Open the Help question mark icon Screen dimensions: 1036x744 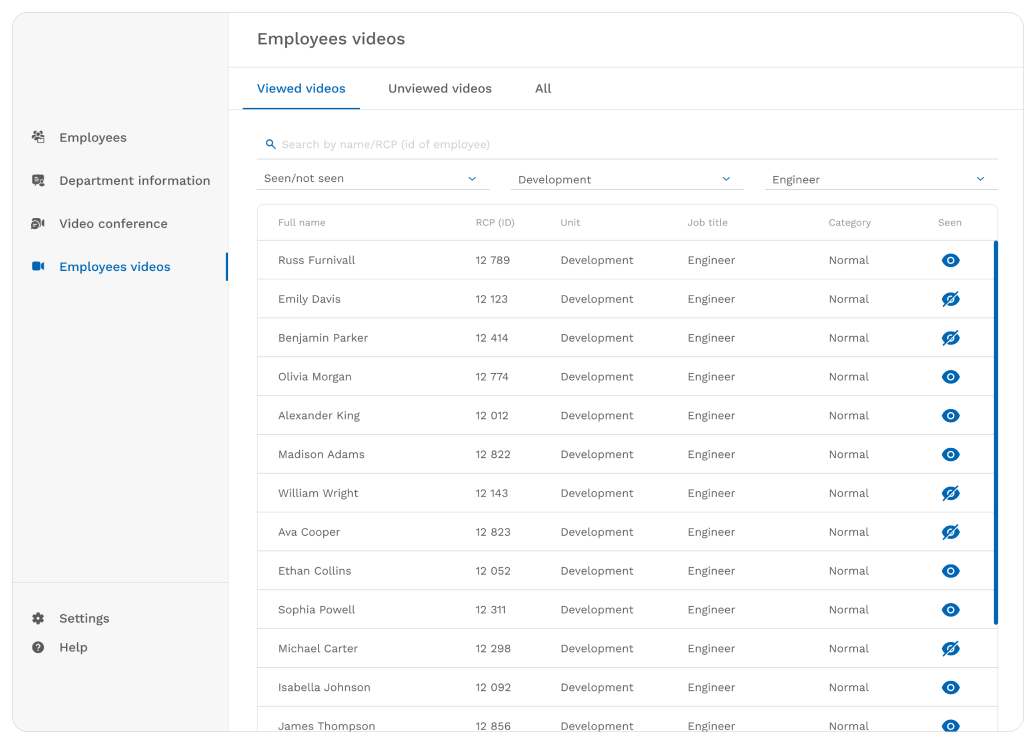pyautogui.click(x=38, y=647)
